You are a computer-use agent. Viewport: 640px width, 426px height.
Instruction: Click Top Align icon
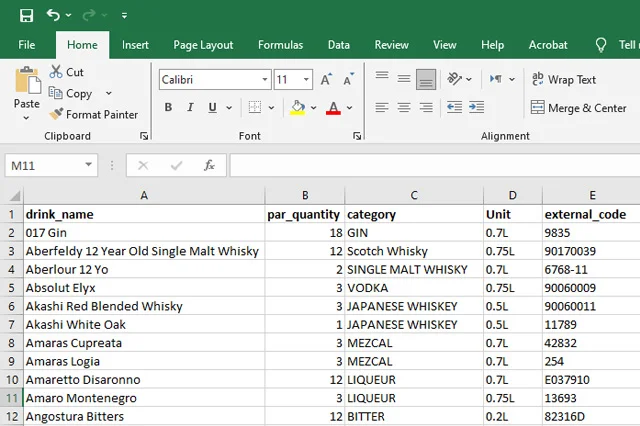(x=382, y=75)
